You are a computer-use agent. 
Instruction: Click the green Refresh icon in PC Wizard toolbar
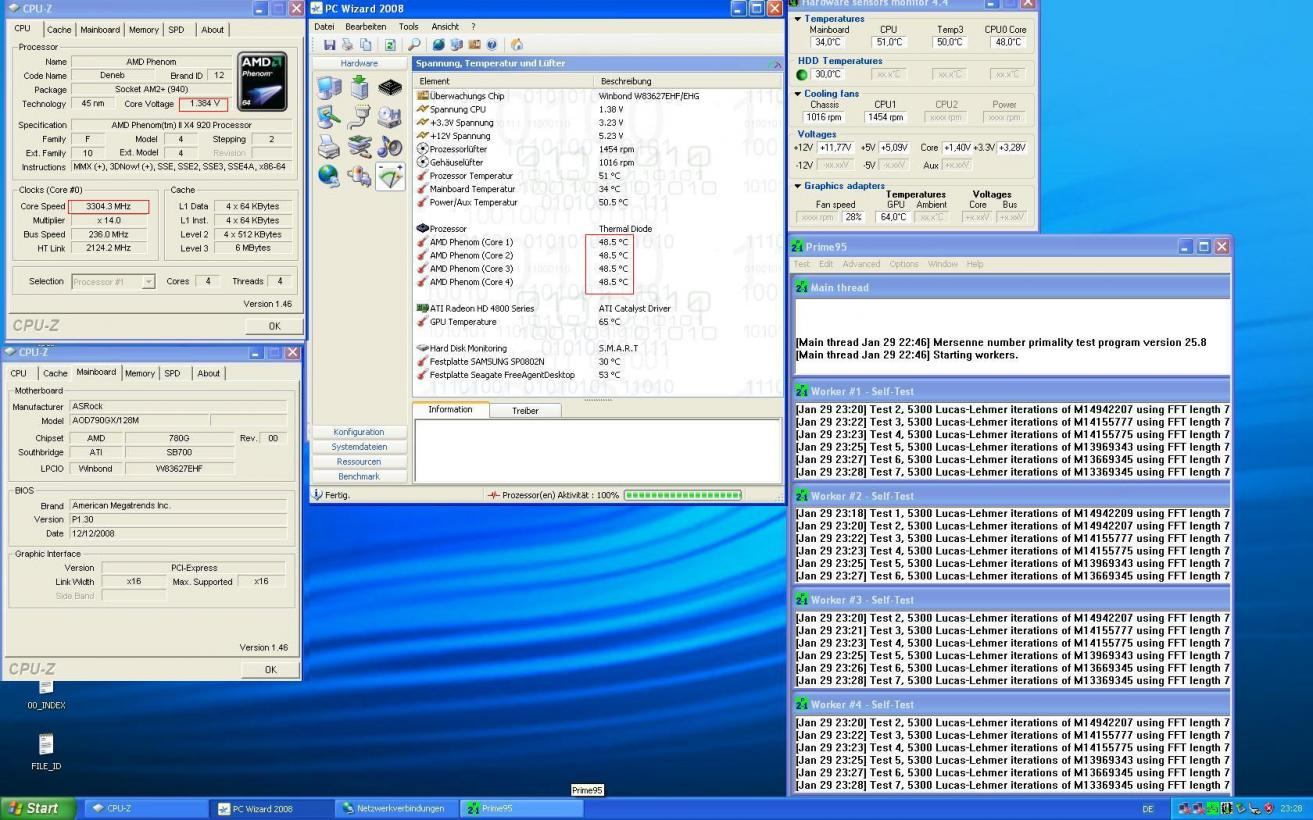point(390,44)
